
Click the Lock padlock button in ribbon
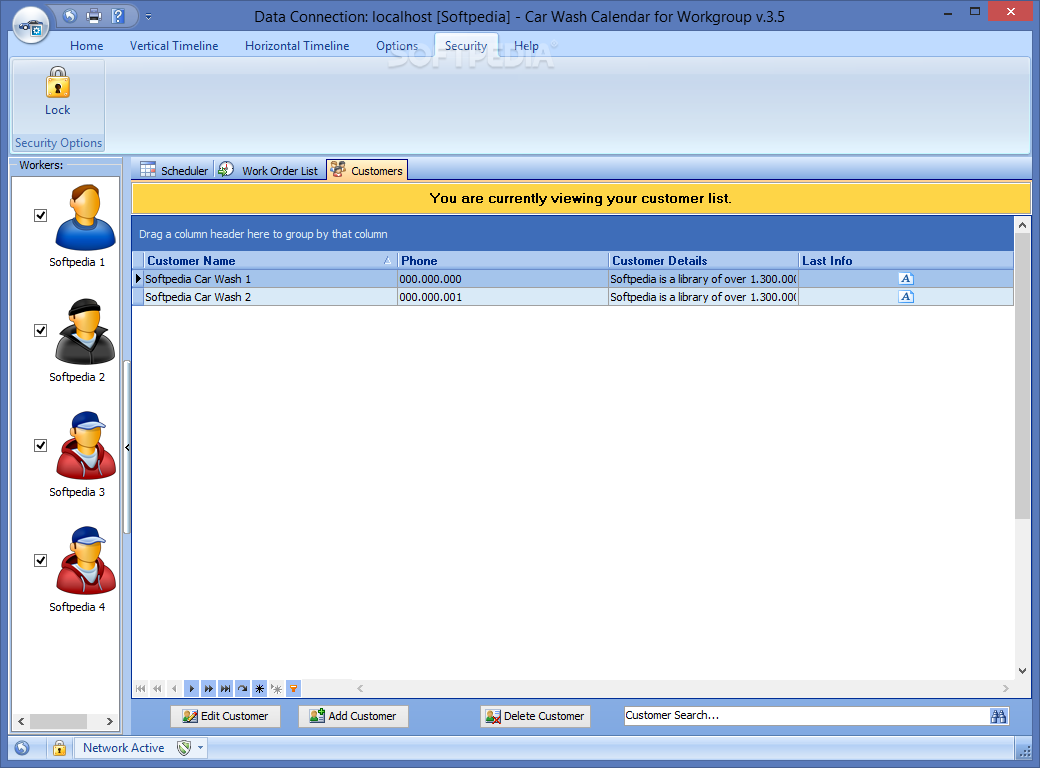[x=58, y=92]
